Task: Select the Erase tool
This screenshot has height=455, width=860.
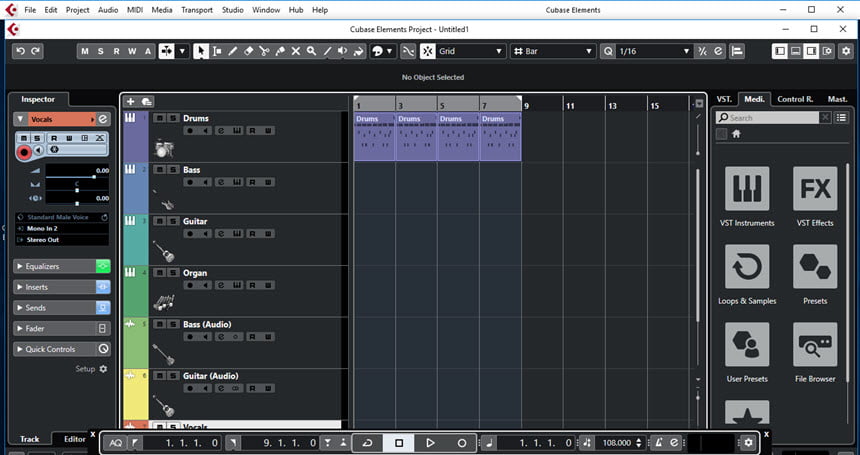Action: click(248, 51)
